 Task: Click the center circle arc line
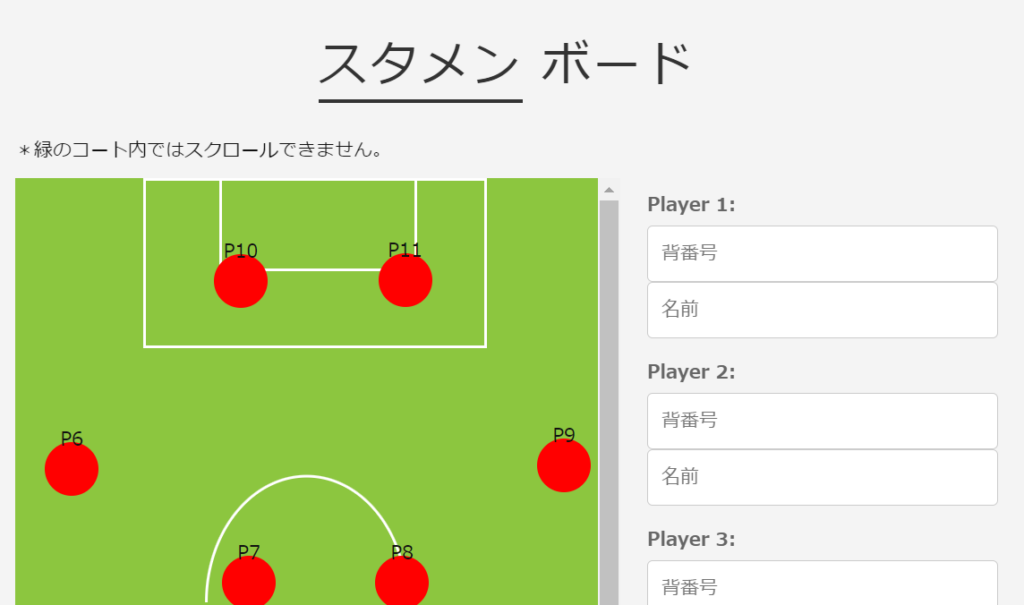click(x=305, y=477)
